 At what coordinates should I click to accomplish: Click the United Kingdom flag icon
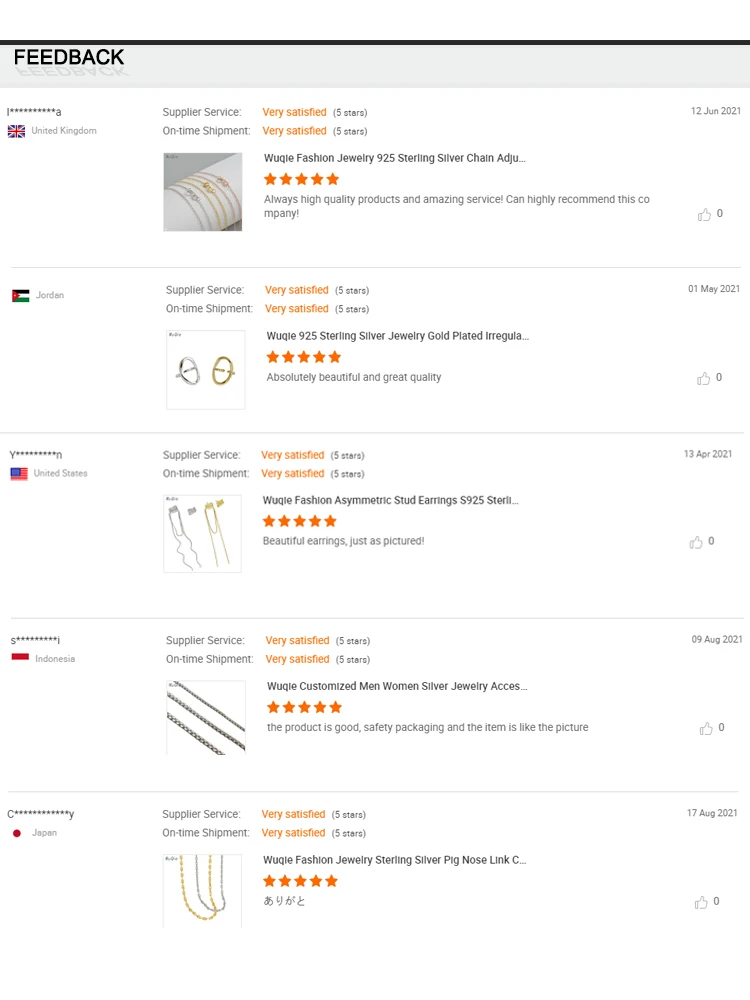coord(17,131)
